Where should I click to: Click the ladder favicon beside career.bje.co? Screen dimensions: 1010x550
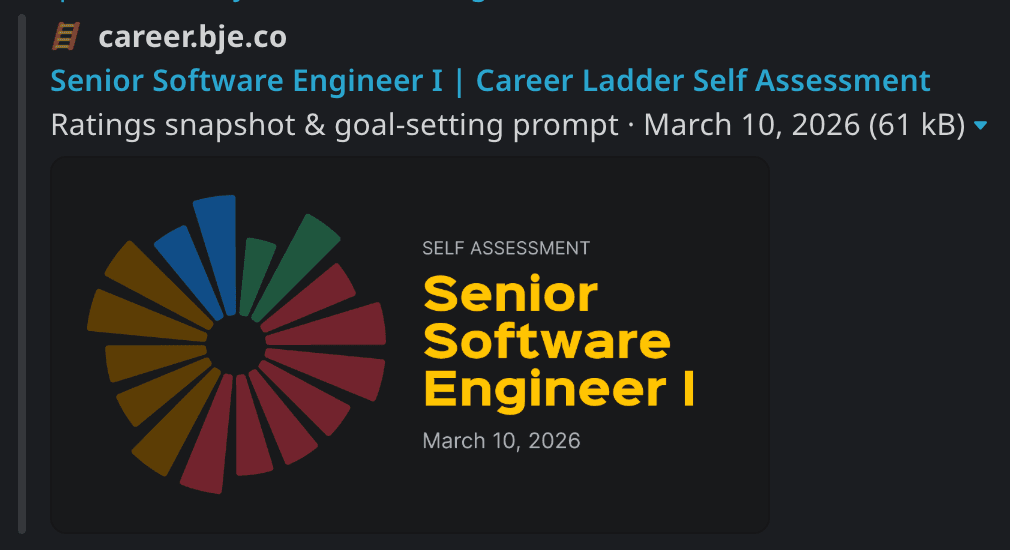[x=65, y=38]
